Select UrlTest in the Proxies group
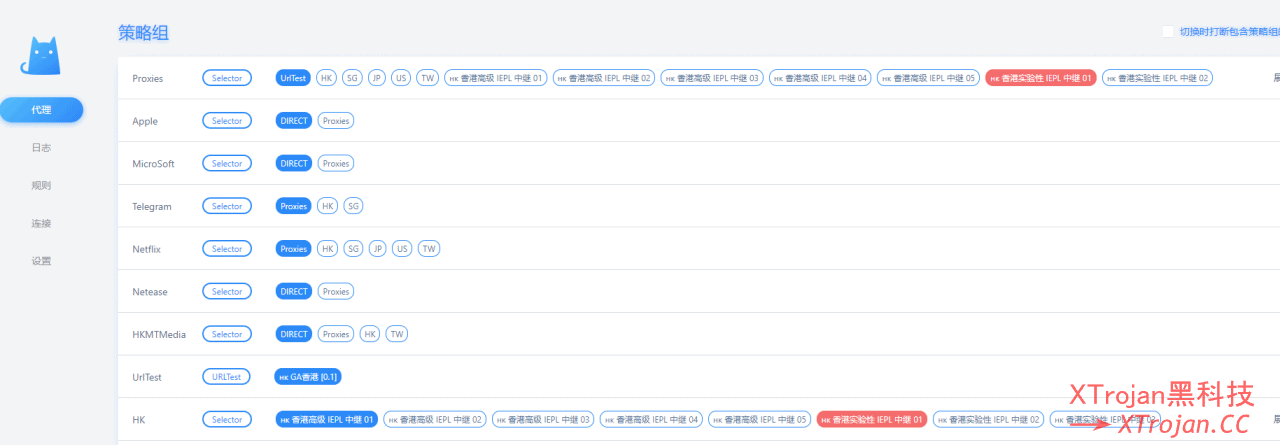Image resolution: width=1280 pixels, height=445 pixels. tap(294, 78)
